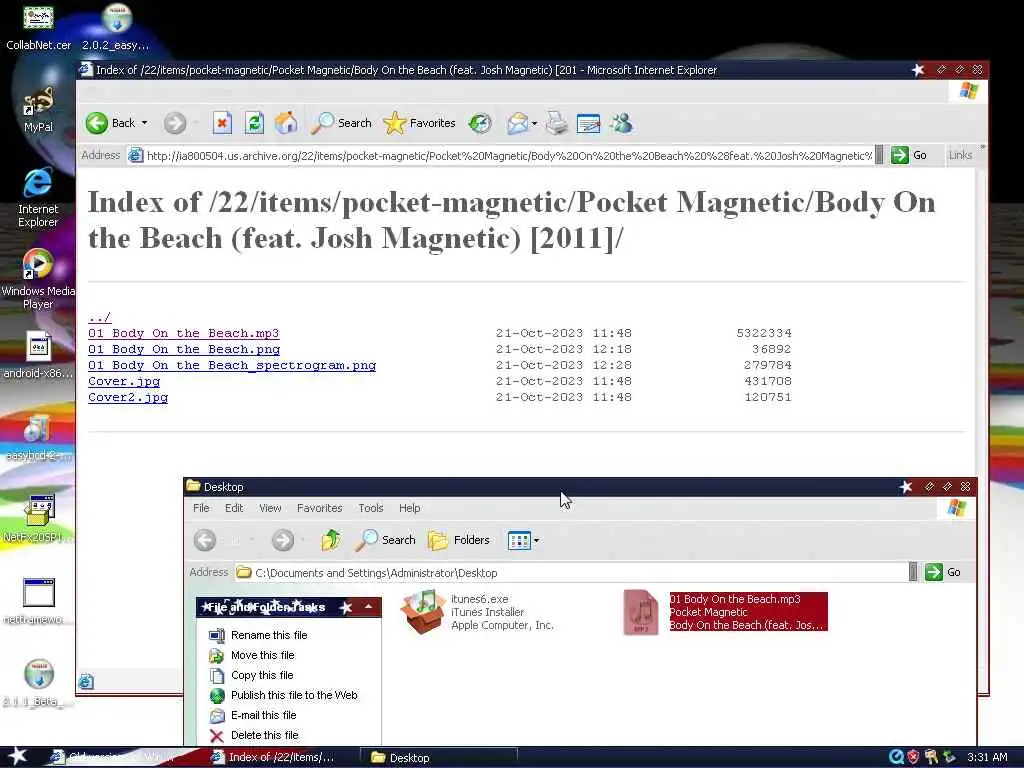Screen dimensions: 1024x768
Task: Click the Desktop window address path field
Action: pyautogui.click(x=571, y=573)
